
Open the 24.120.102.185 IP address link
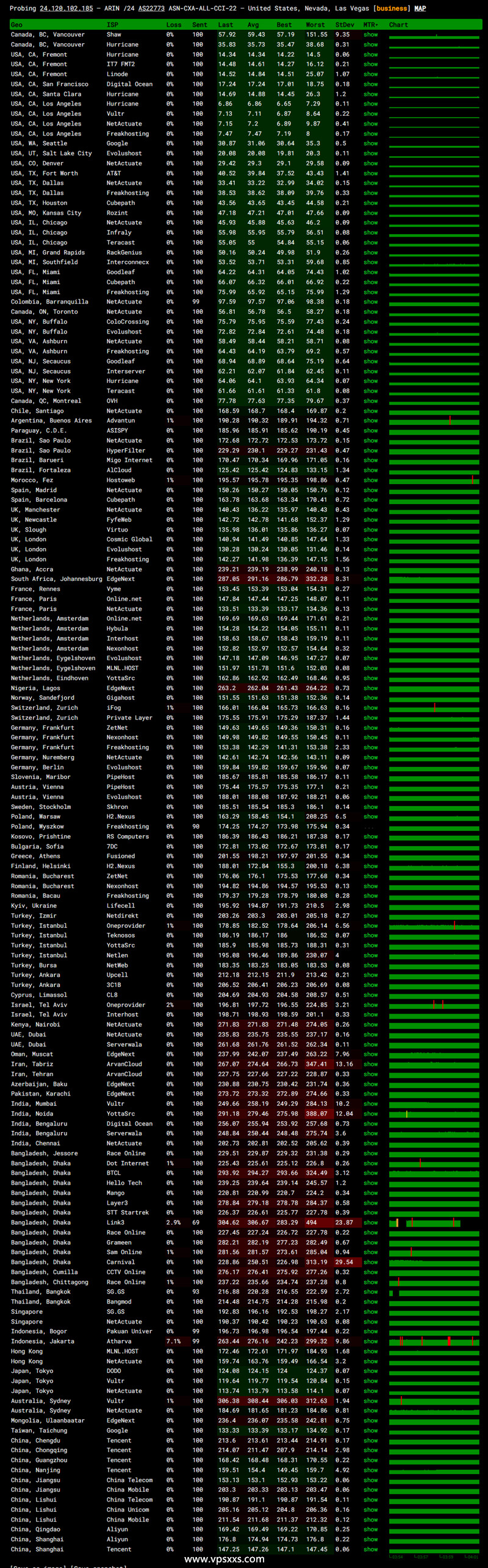(x=66, y=9)
